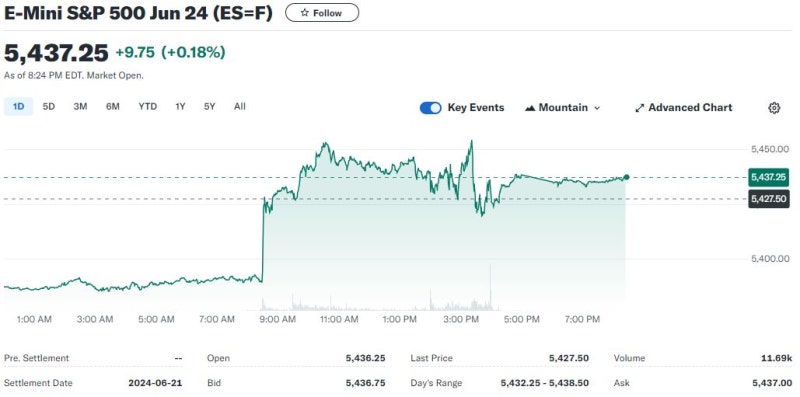
Task: Toggle the Key Events switch off
Action: pos(431,108)
